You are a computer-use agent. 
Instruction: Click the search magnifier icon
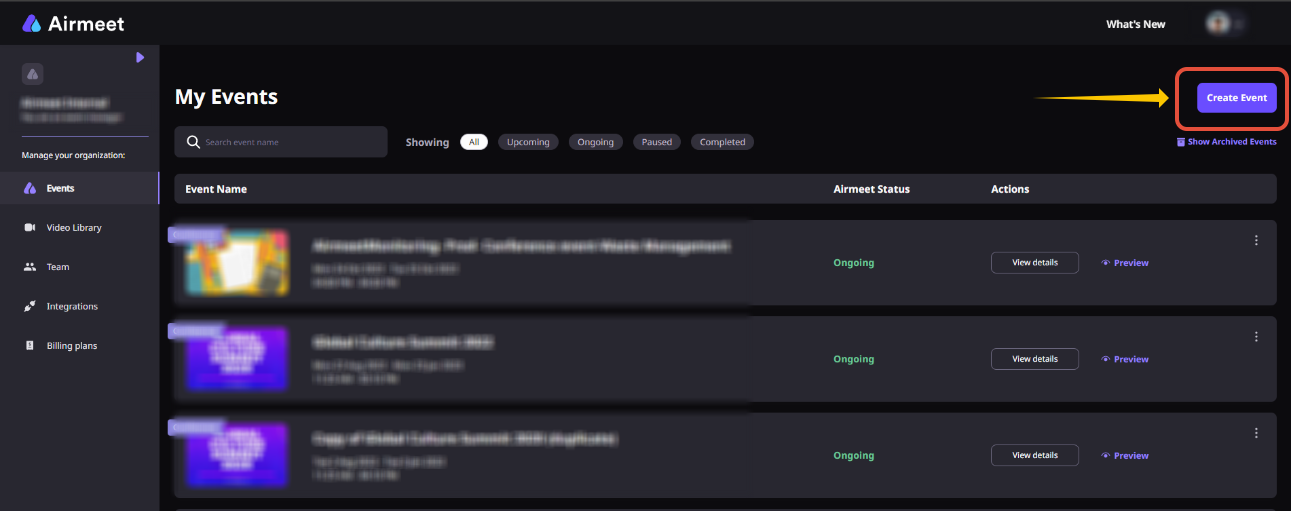tap(193, 142)
